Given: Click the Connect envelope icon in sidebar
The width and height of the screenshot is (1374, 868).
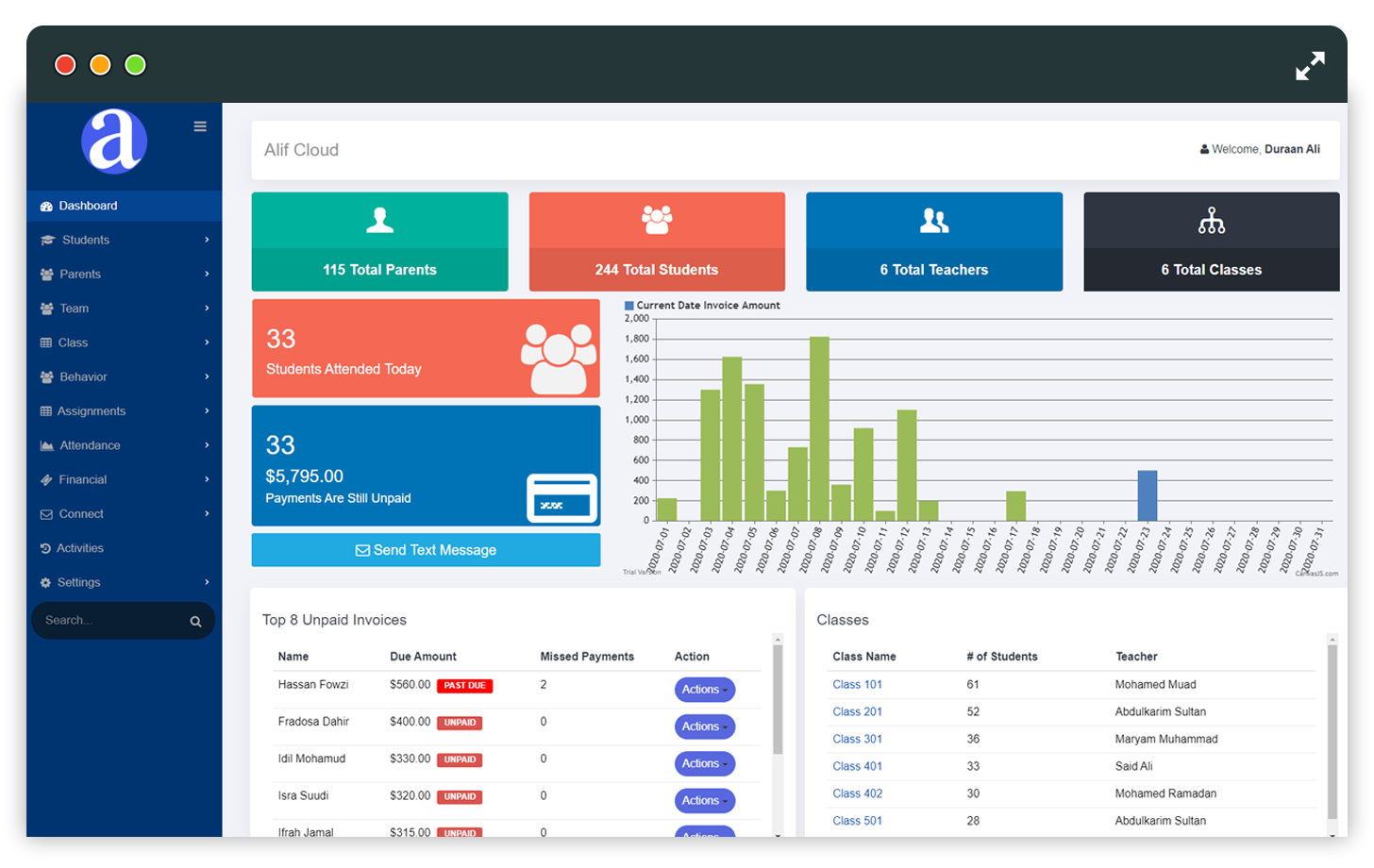Looking at the screenshot, I should coord(47,513).
